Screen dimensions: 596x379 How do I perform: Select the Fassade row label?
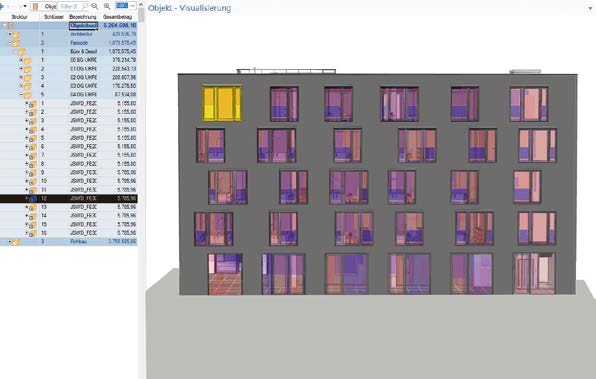[79, 43]
